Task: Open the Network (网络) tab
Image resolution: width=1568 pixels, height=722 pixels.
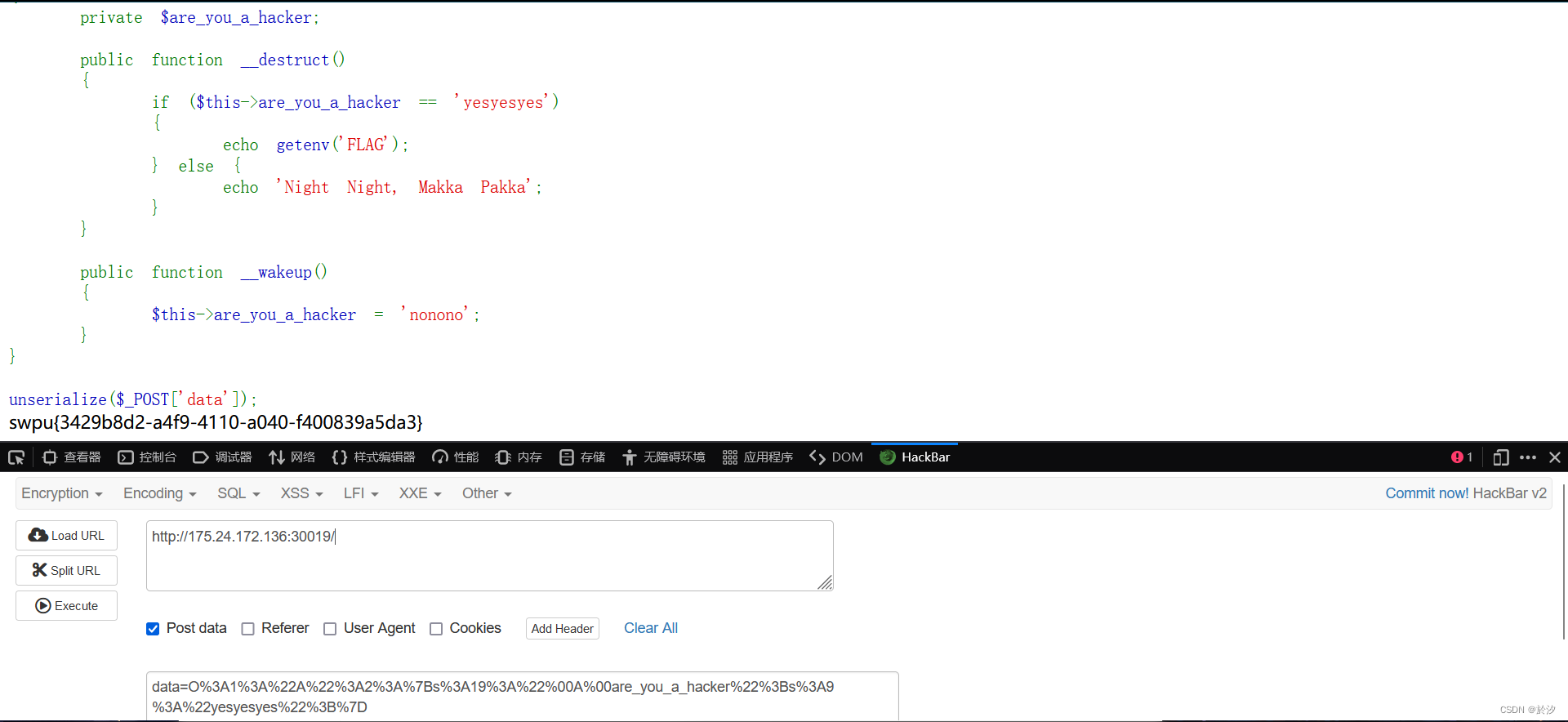Action: (x=292, y=457)
